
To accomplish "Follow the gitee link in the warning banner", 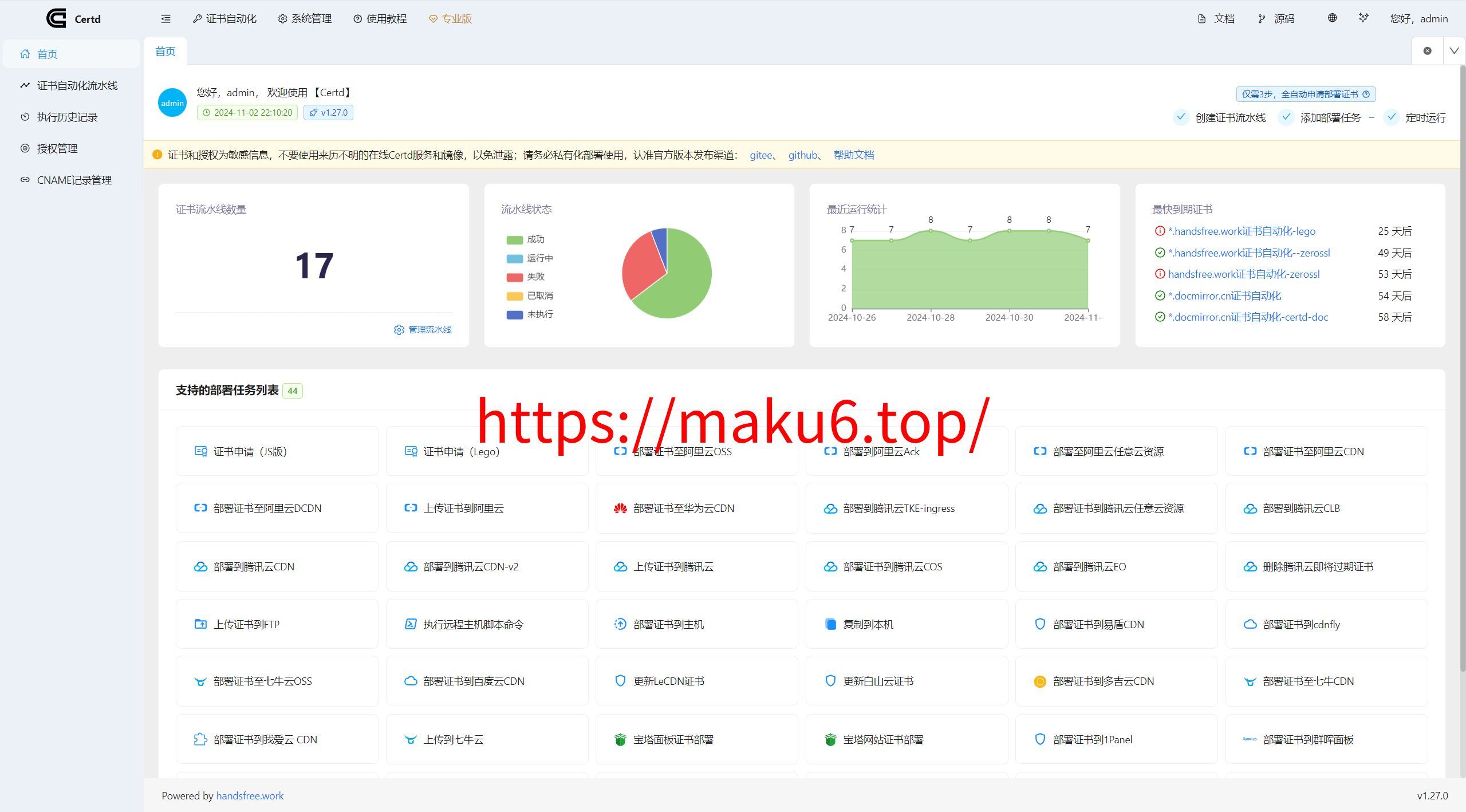I will point(760,155).
